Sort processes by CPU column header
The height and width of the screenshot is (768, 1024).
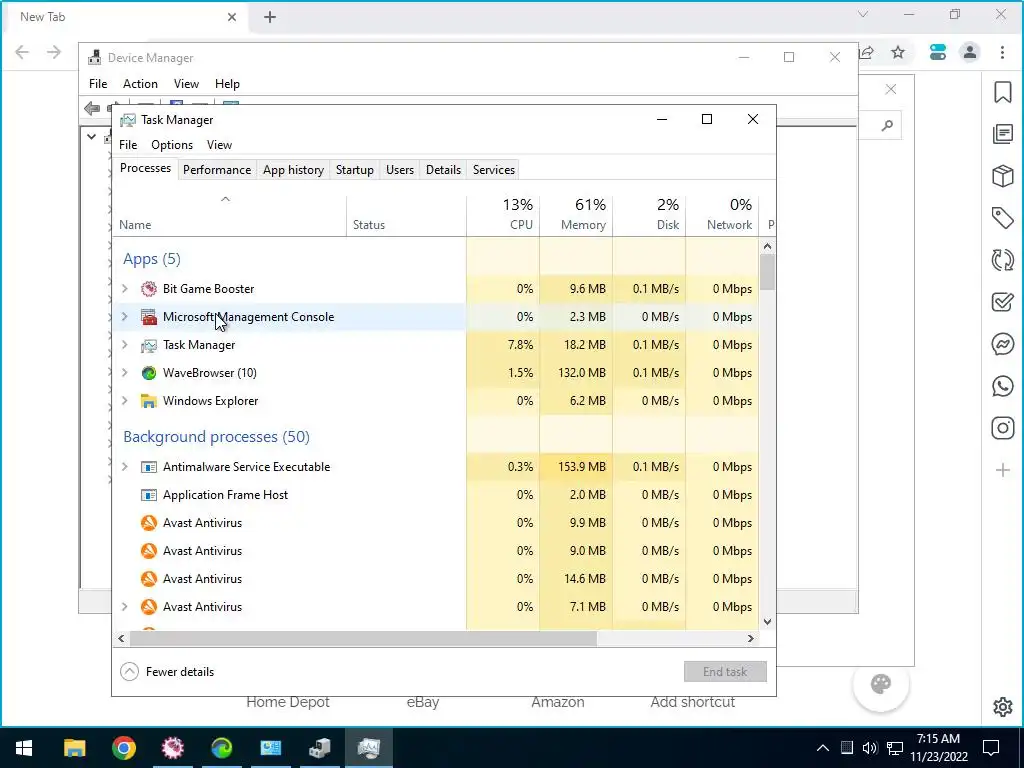point(503,215)
